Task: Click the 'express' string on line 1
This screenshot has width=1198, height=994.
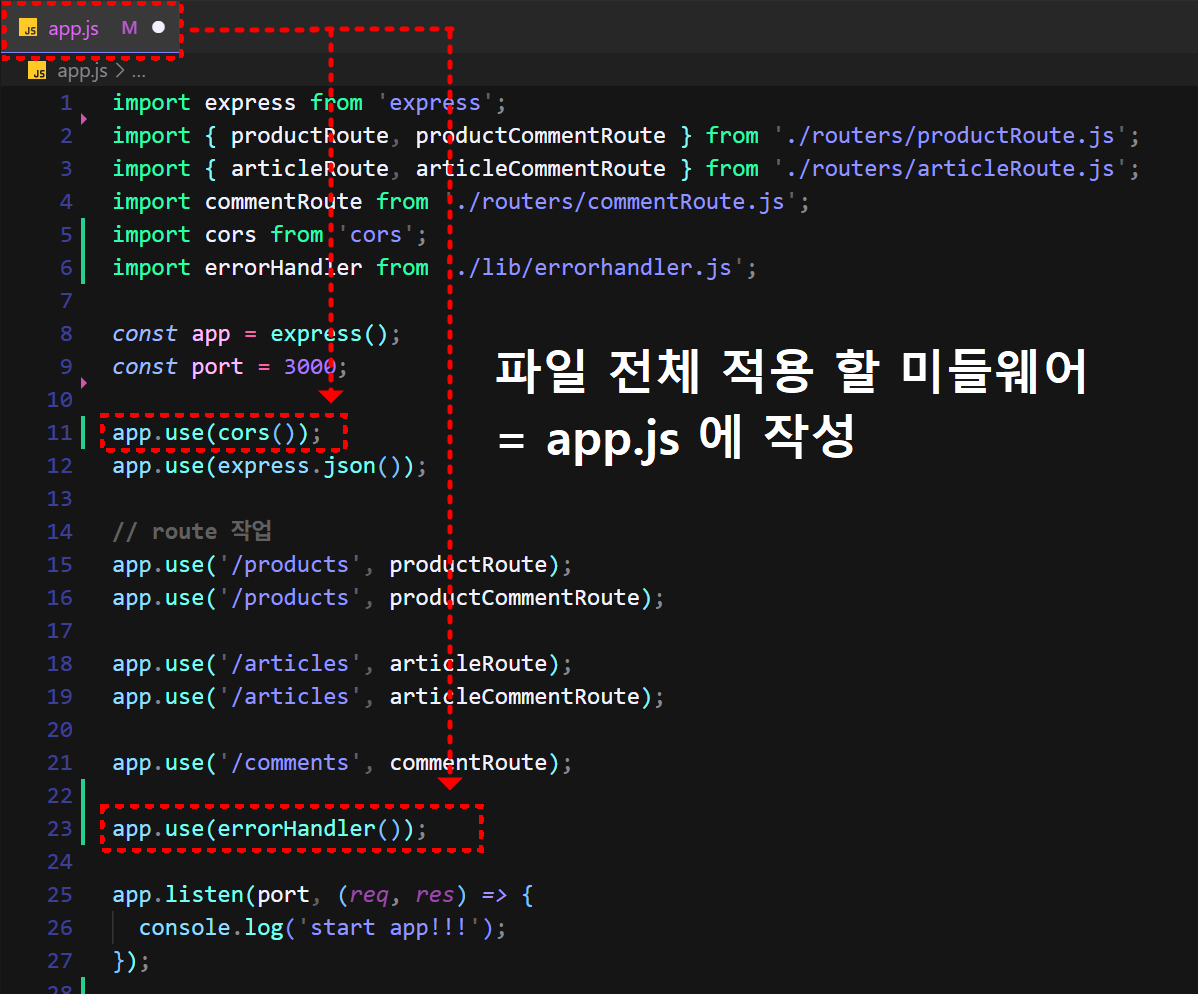Action: coord(435,103)
